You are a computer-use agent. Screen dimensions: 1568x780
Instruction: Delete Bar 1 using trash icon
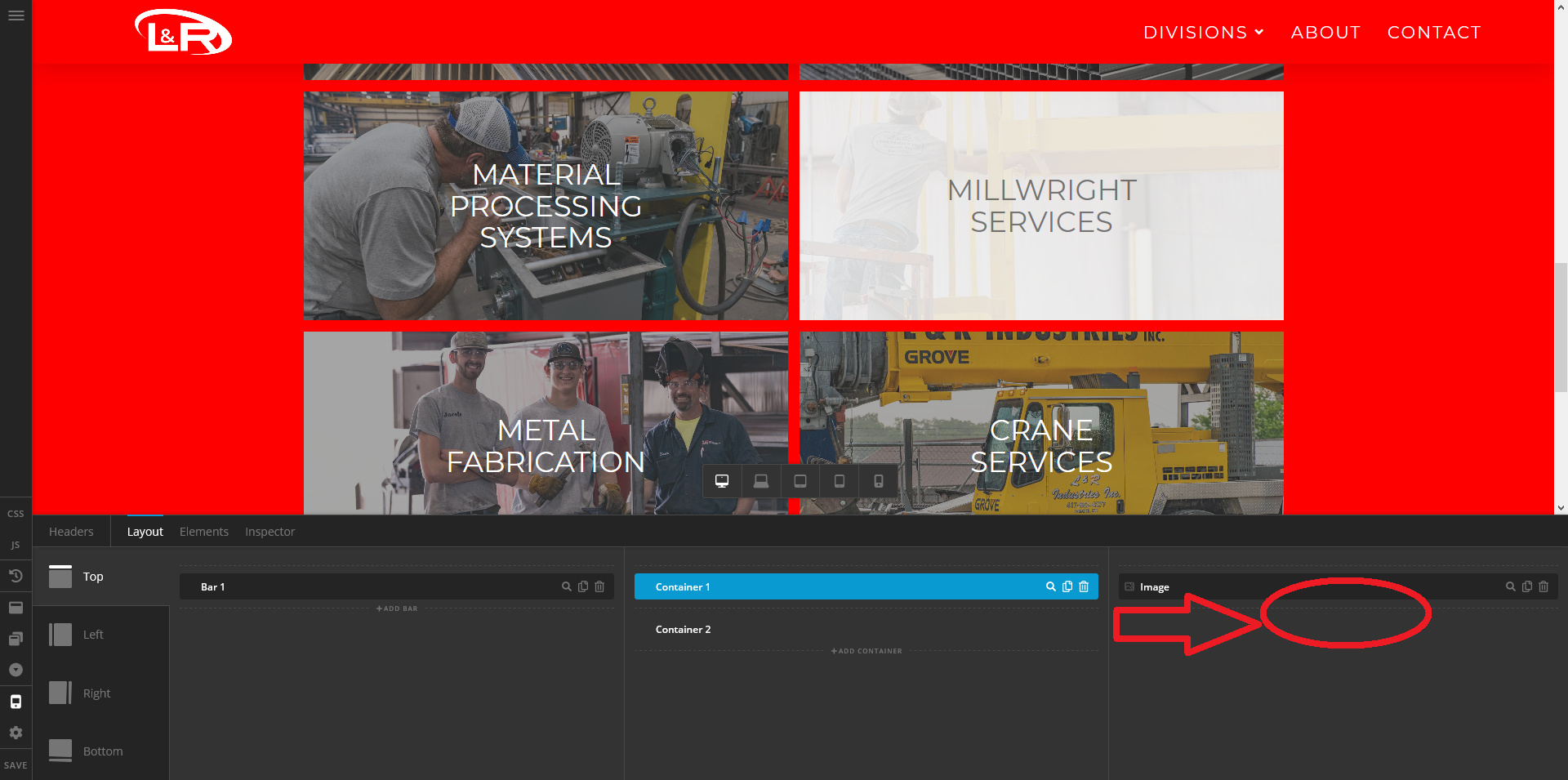(599, 586)
